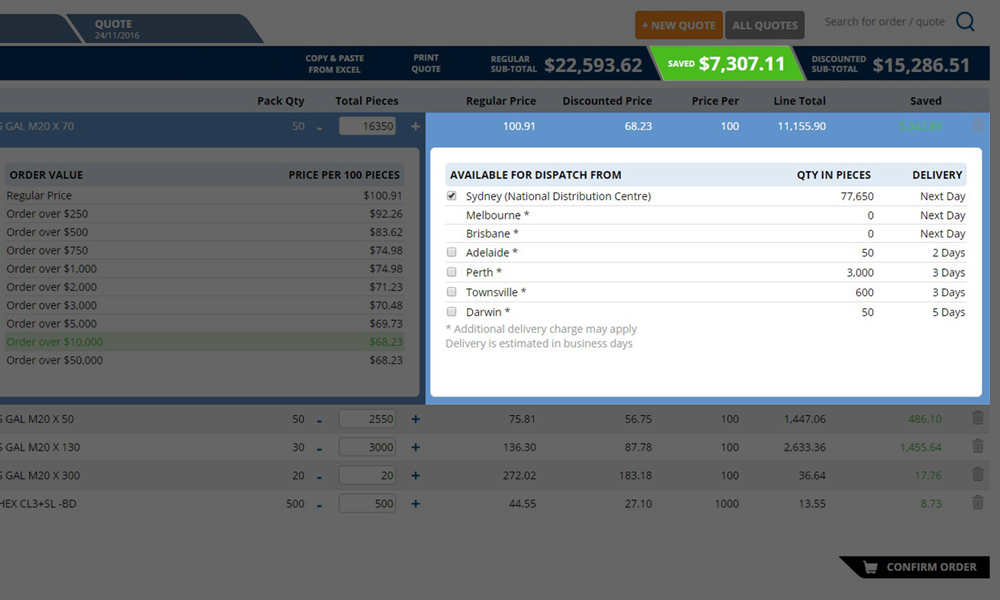Remove the GAL M20 X 300 row
The width and height of the screenshot is (1000, 600).
978,475
